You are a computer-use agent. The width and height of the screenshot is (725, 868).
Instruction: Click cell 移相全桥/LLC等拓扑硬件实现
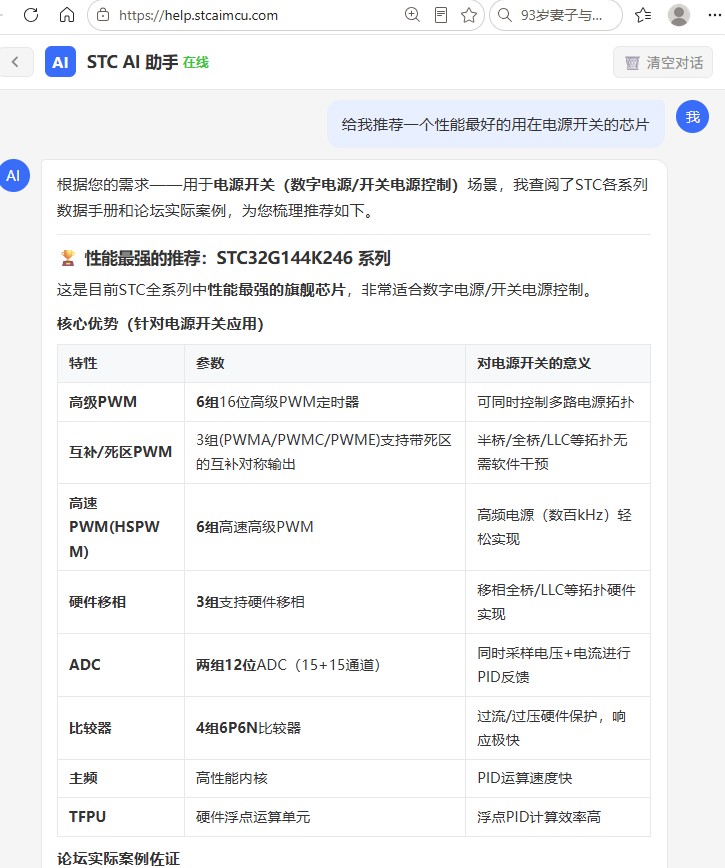click(x=558, y=602)
